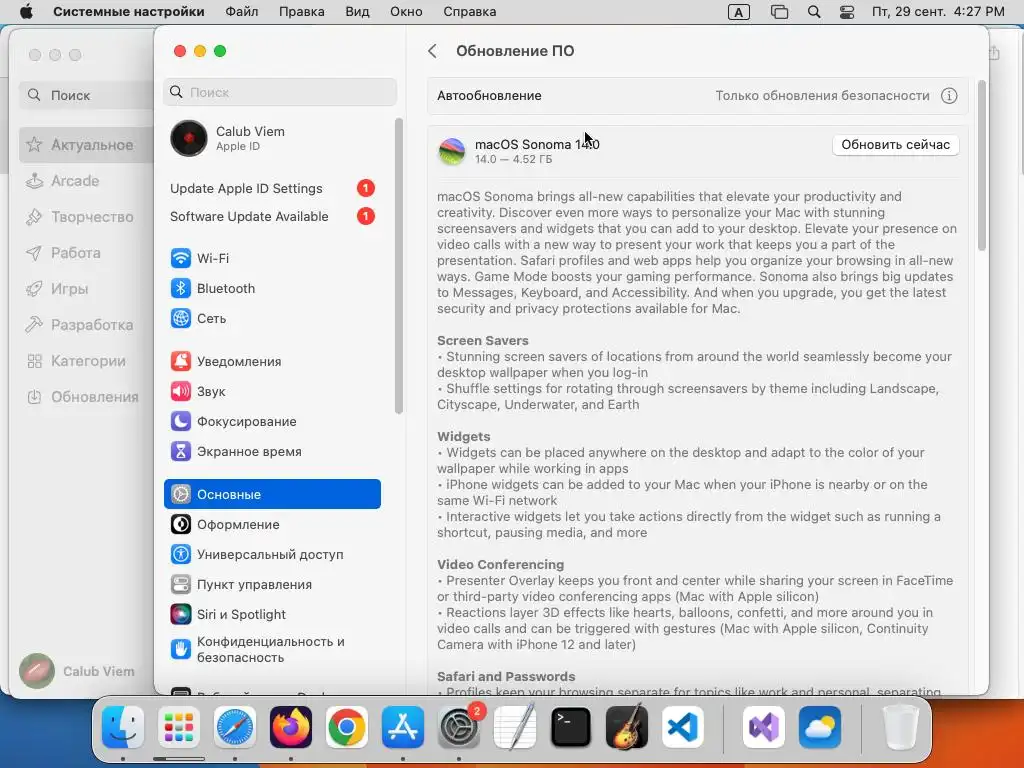Go back with the chevron arrow
This screenshot has width=1024, height=768.
pos(432,51)
